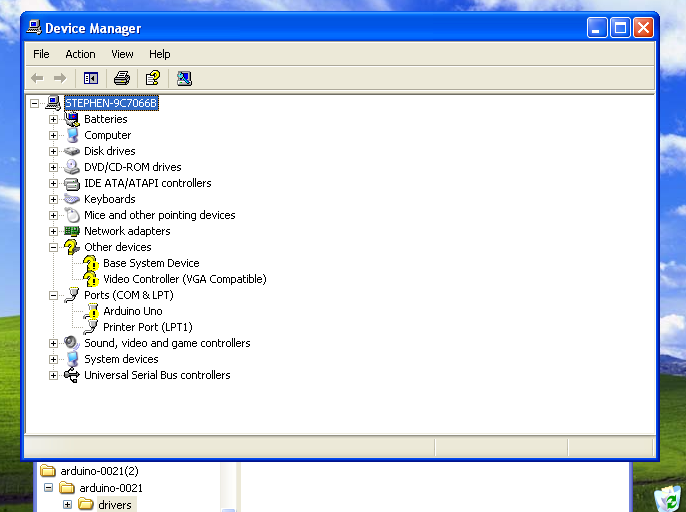Click arduino-0021 folder icon in background window
The image size is (686, 512).
click(66, 487)
